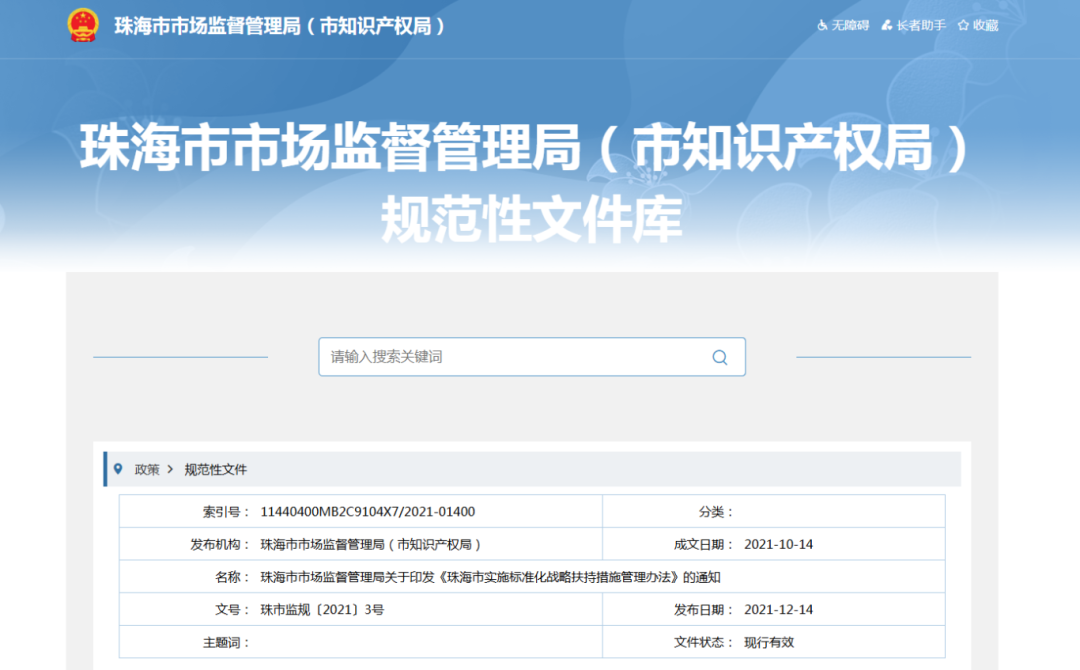Click the 无障碍 accessibility icon
The height and width of the screenshot is (670, 1080).
click(823, 26)
